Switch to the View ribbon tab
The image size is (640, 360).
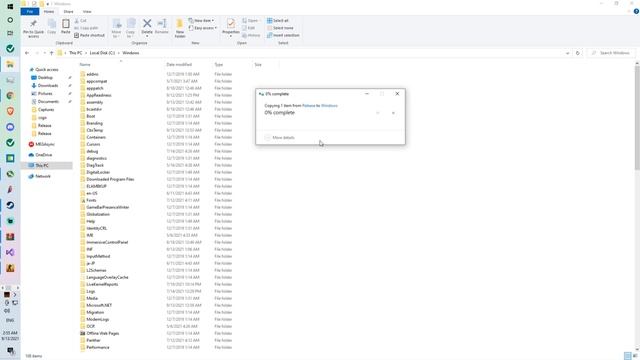(87, 11)
